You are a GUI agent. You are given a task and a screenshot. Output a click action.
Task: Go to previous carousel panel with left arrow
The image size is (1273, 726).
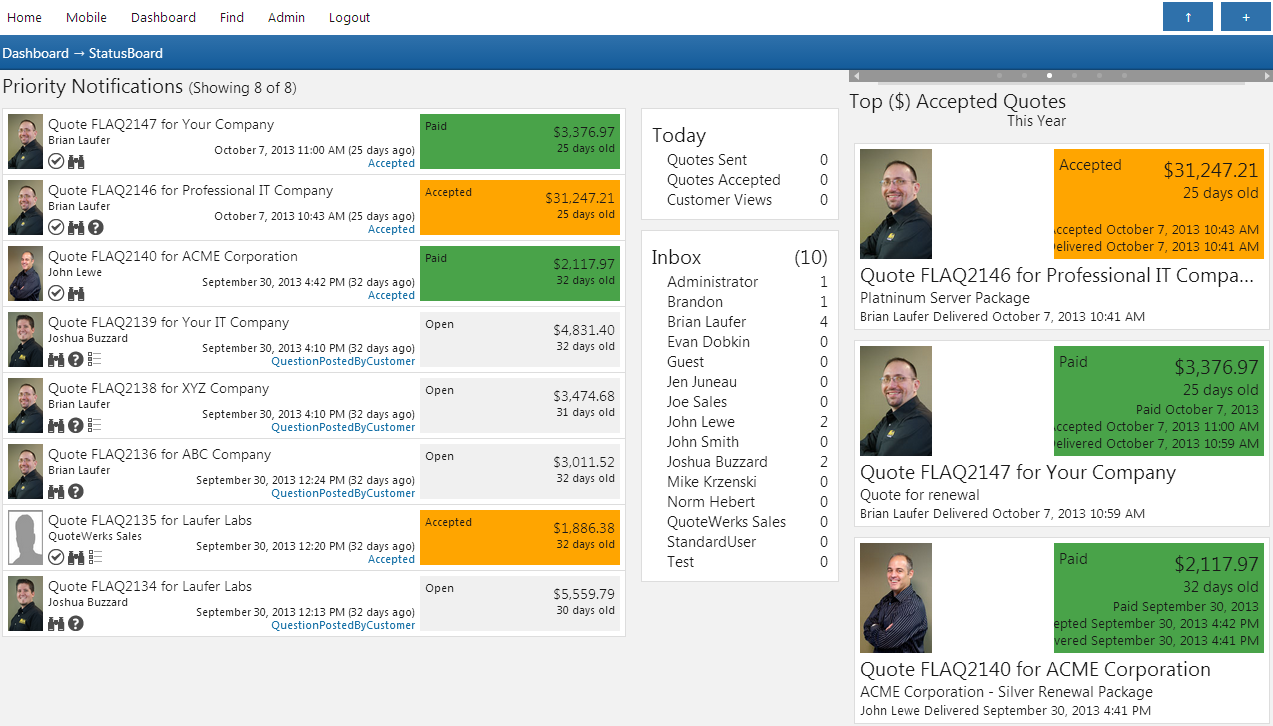point(856,76)
